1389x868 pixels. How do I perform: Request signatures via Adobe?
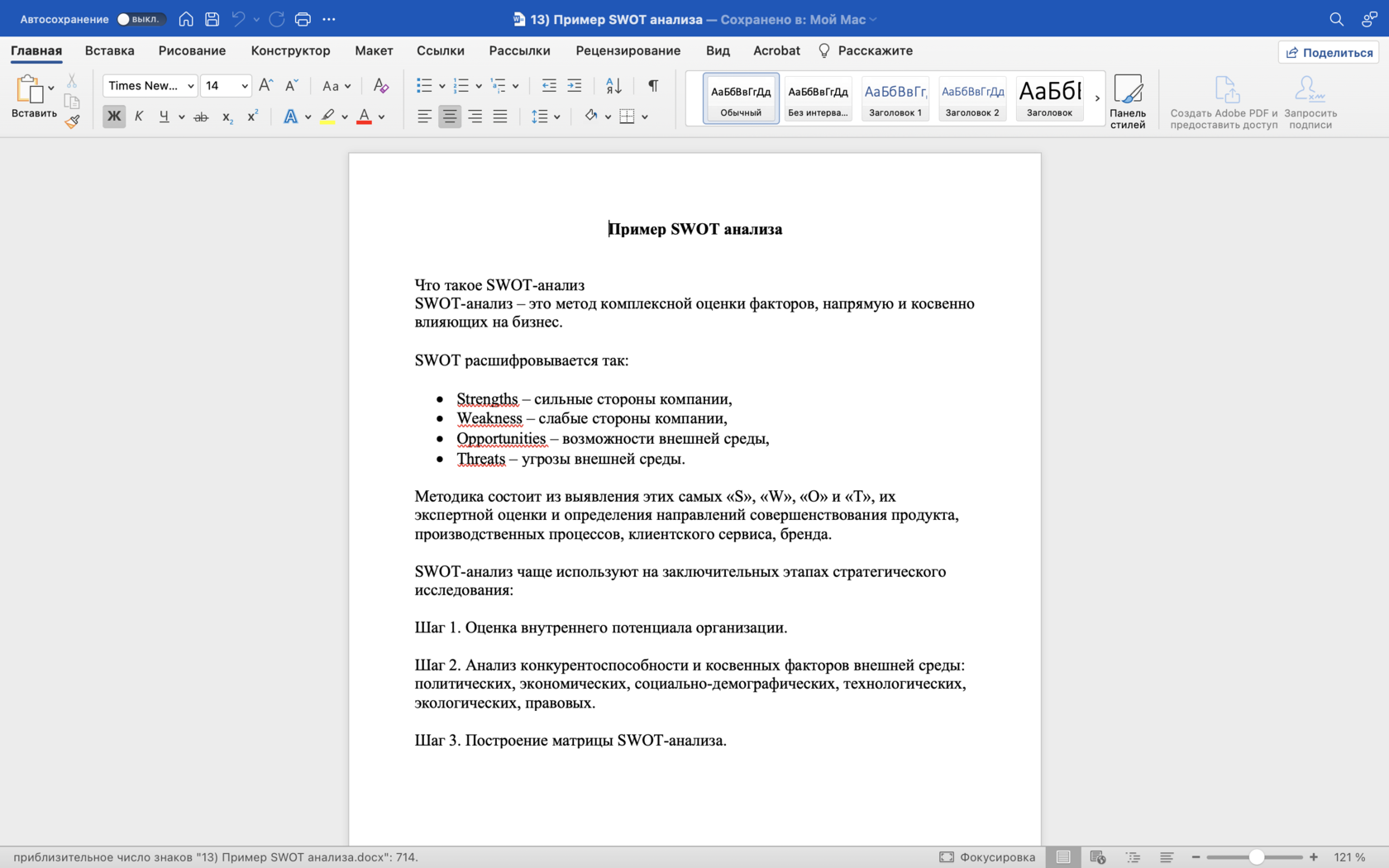pos(1310,102)
